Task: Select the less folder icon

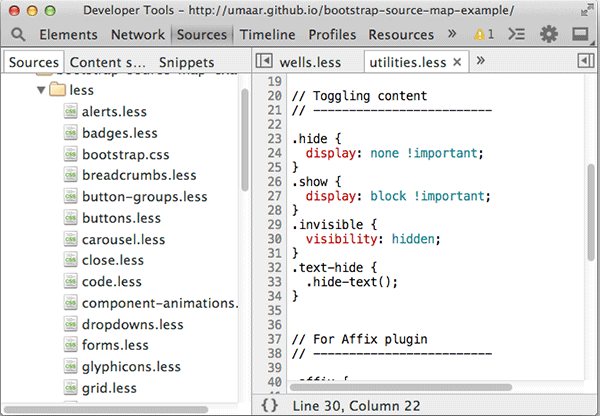Action: pyautogui.click(x=58, y=90)
